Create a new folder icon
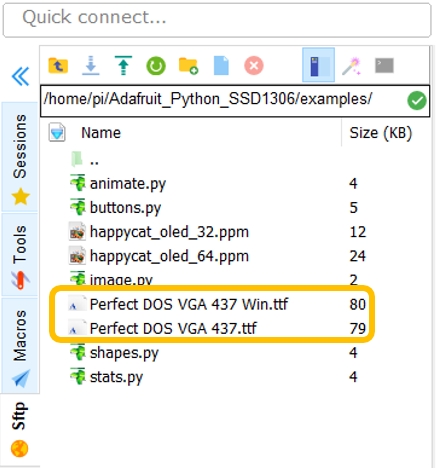 188,65
